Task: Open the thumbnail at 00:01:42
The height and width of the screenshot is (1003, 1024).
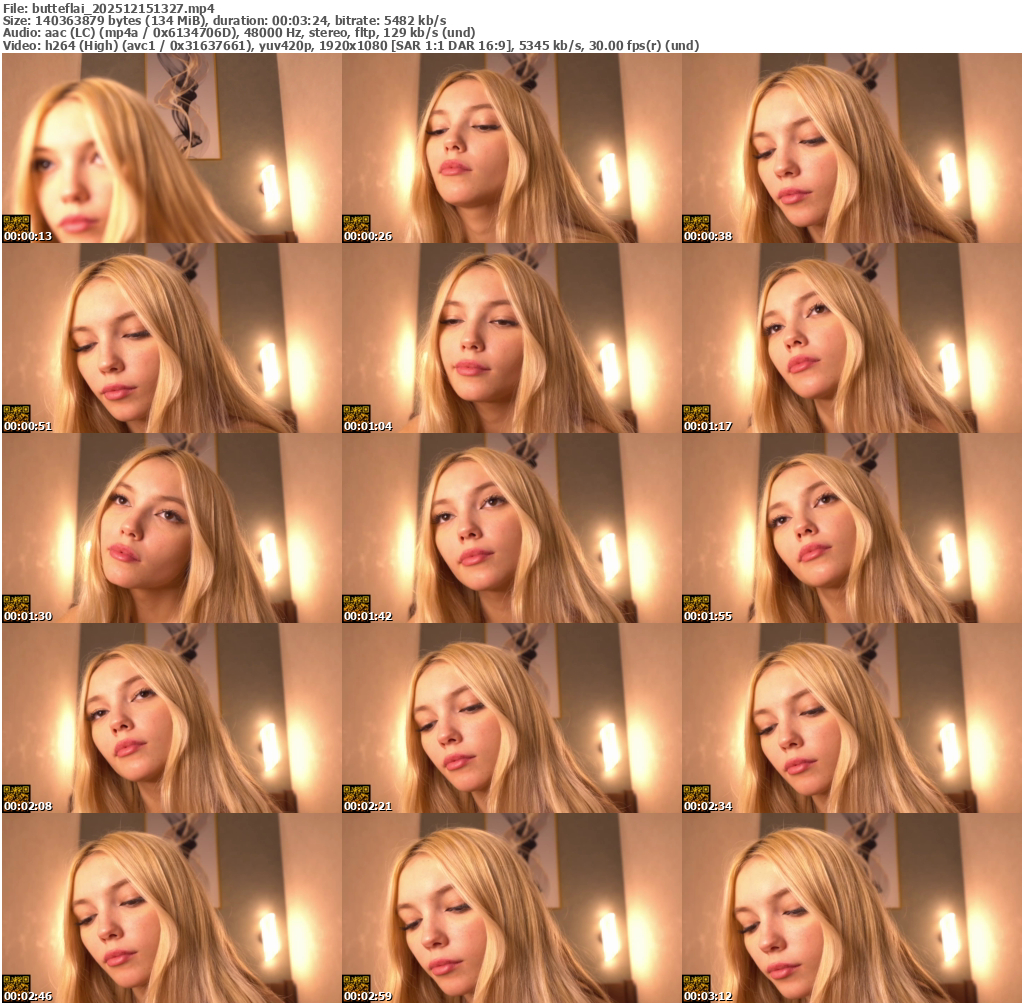Action: tap(512, 528)
